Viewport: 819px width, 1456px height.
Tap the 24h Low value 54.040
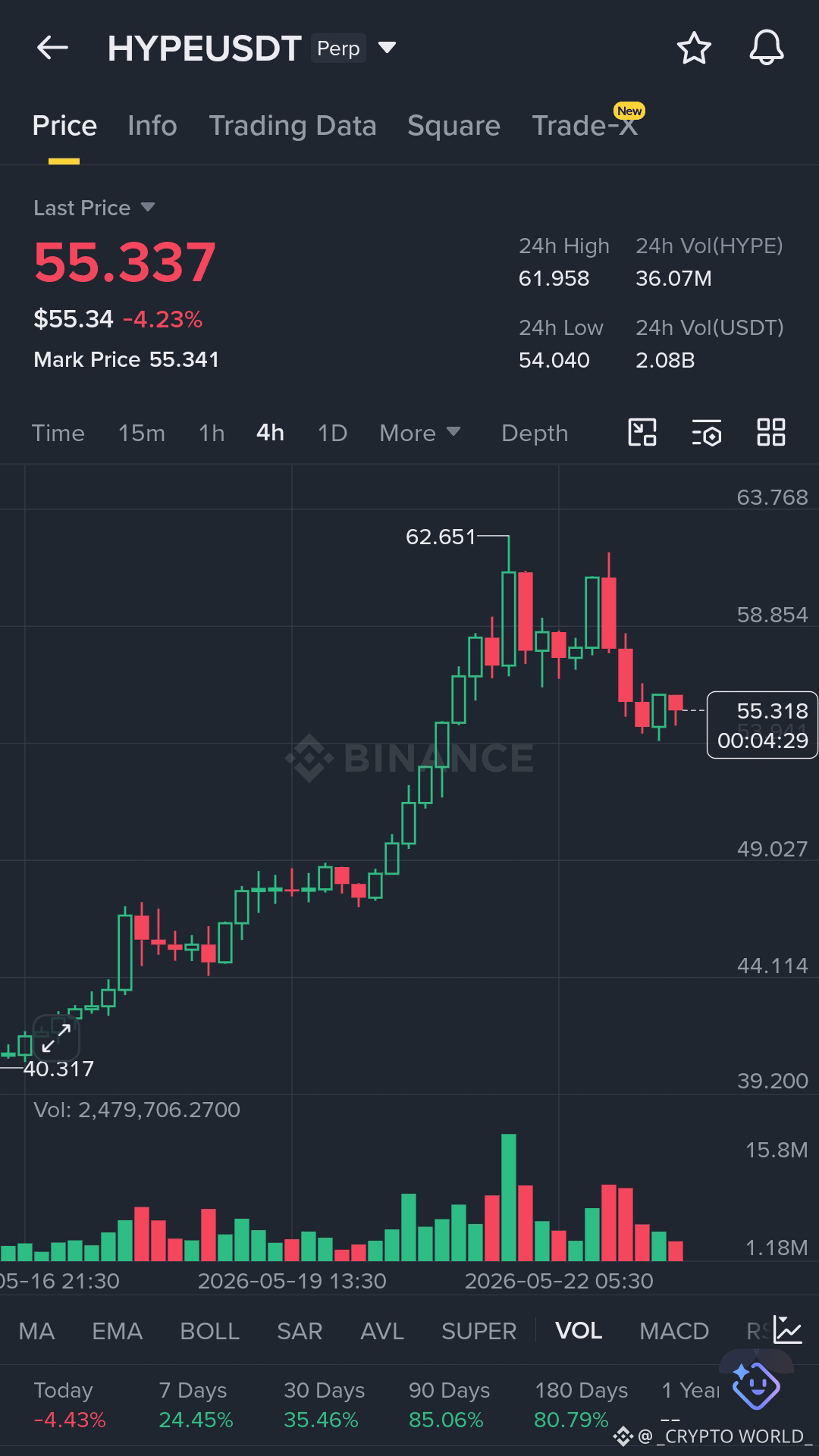[x=554, y=360]
